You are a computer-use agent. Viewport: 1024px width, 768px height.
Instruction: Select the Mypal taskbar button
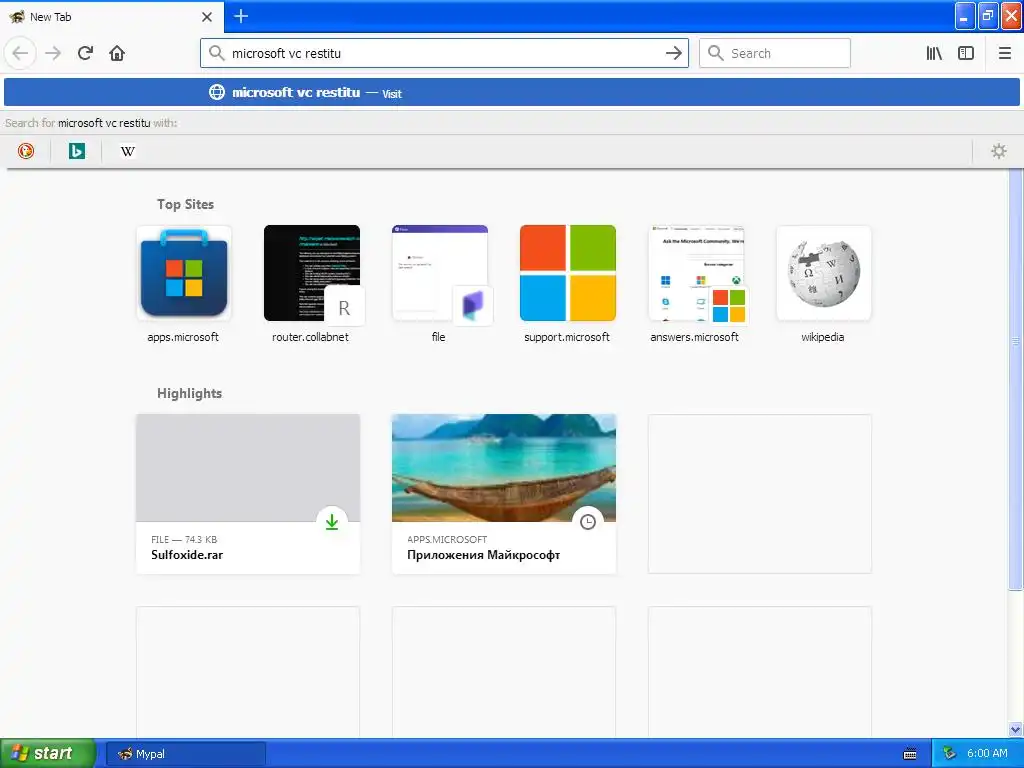[x=185, y=754]
